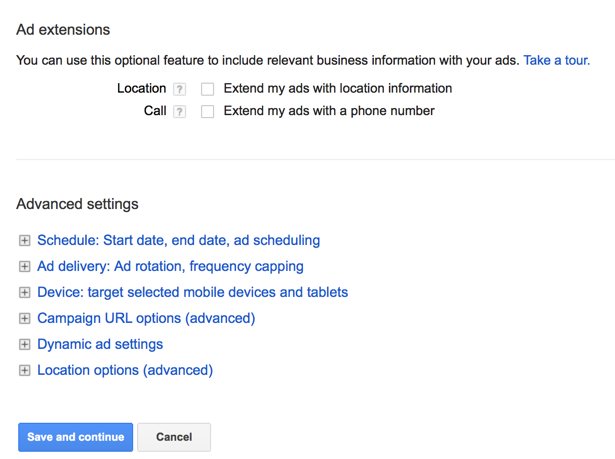The image size is (615, 459).
Task: Open the 'Location options (advanced)' text link
Action: (125, 370)
